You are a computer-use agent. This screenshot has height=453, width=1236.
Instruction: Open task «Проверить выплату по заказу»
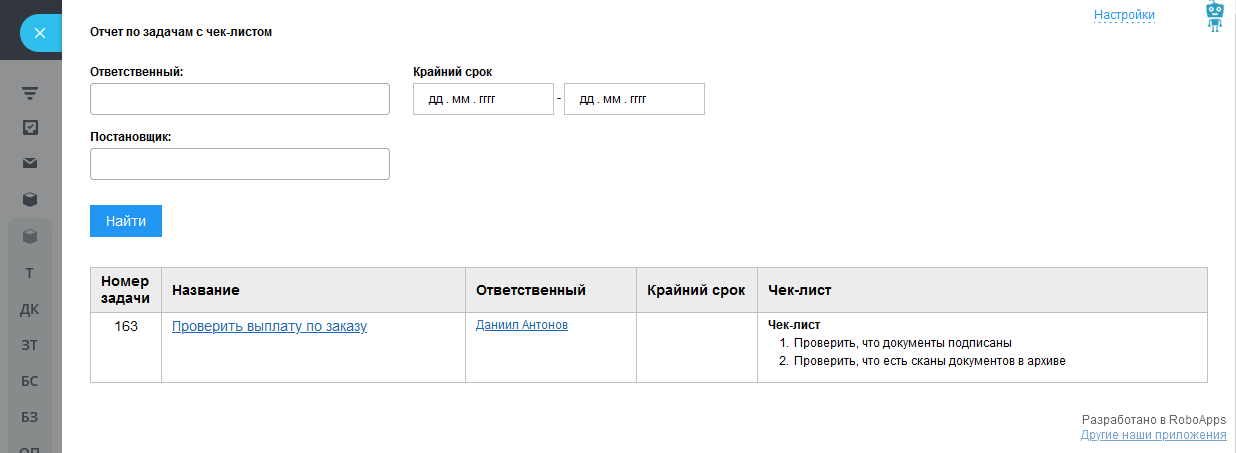[269, 326]
